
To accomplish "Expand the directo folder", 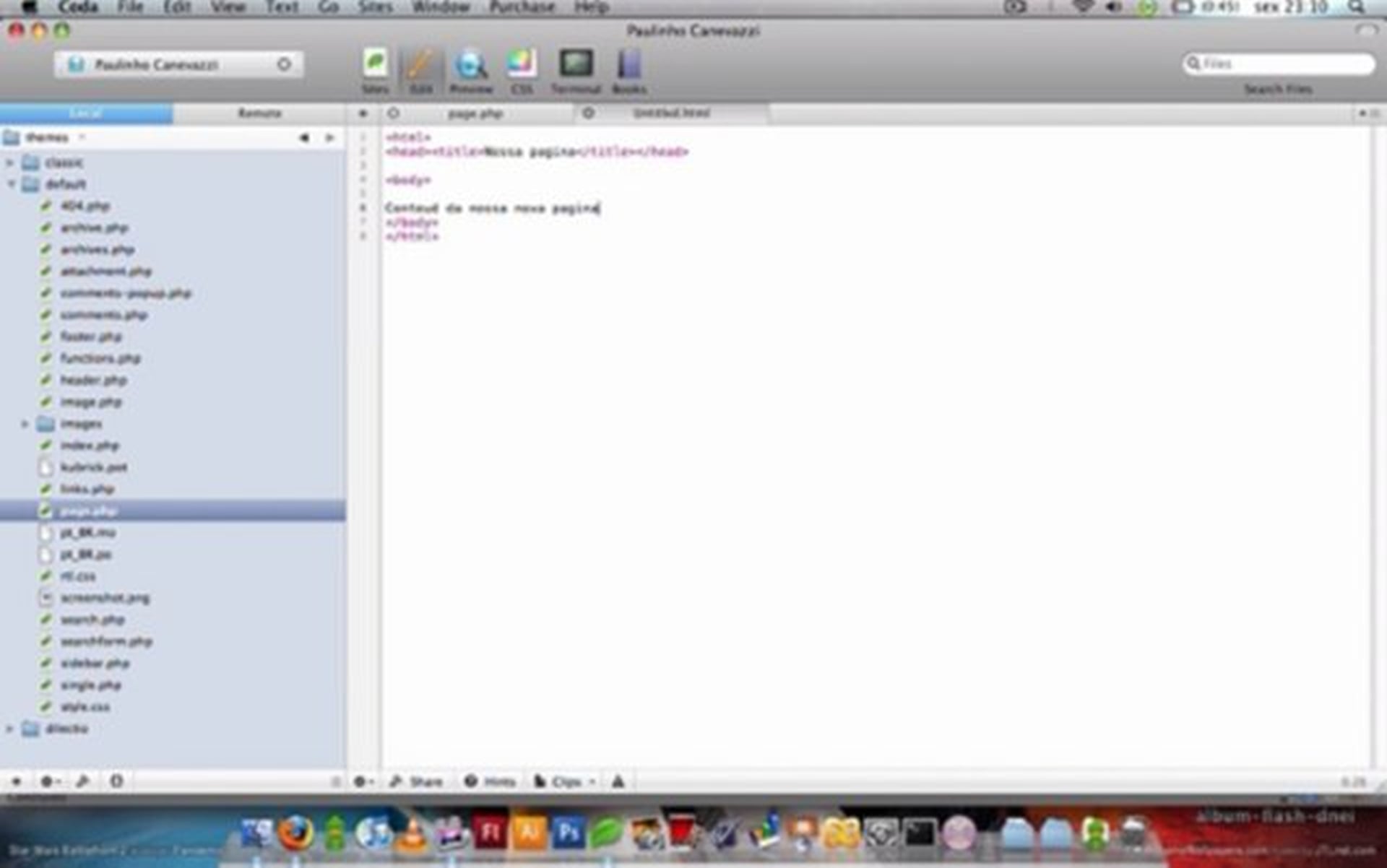I will pos(10,729).
